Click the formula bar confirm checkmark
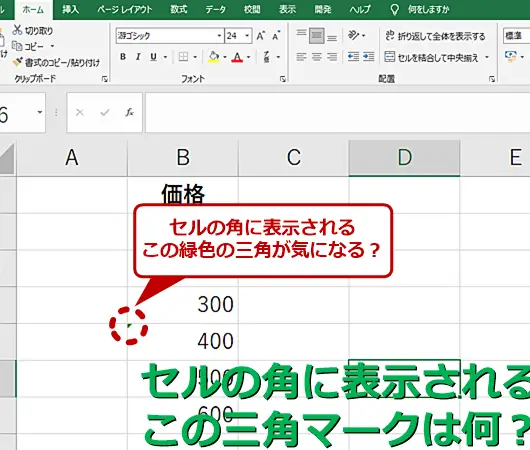Image resolution: width=530 pixels, height=450 pixels. 105,112
